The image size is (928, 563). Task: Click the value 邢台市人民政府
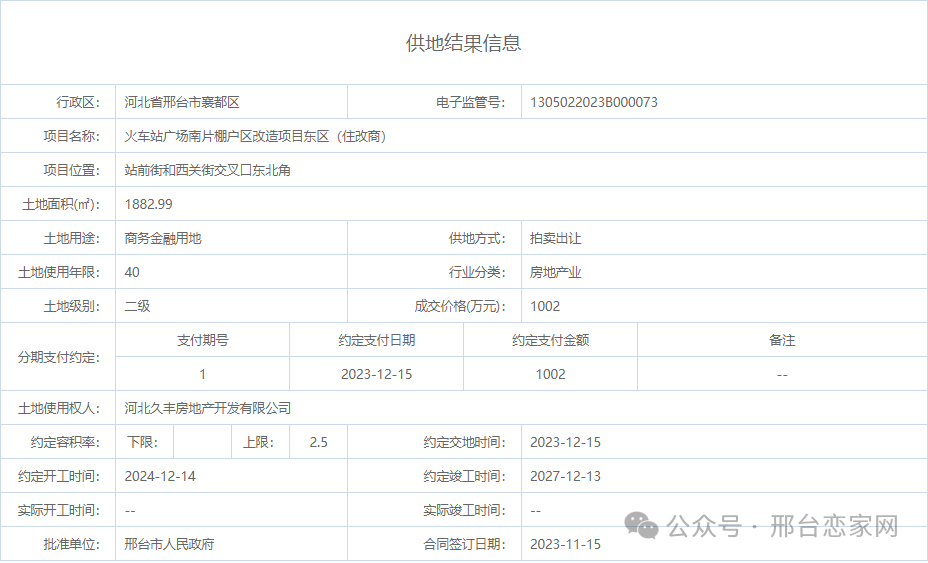point(169,545)
